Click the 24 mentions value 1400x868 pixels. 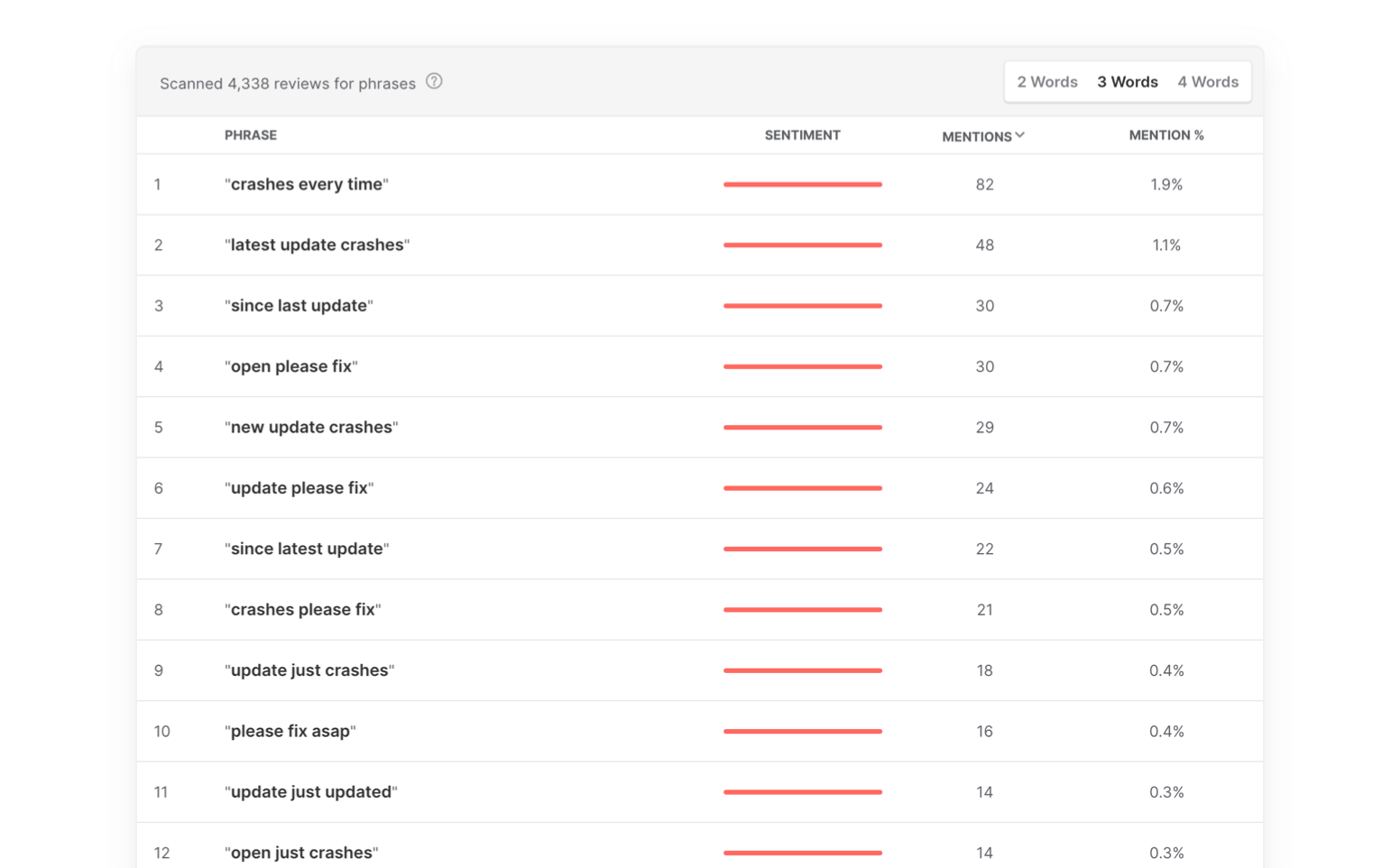984,488
